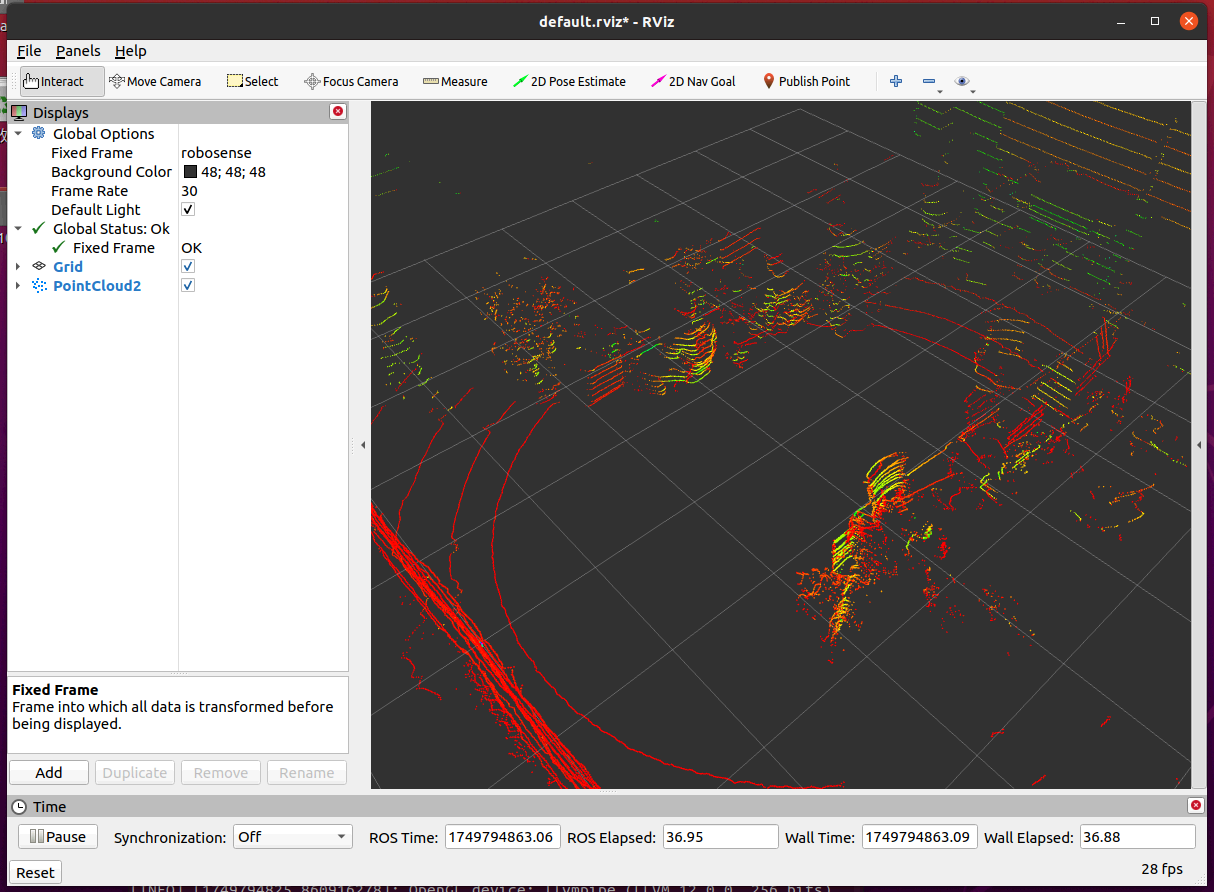Click the Global Options gear icon

(x=39, y=133)
